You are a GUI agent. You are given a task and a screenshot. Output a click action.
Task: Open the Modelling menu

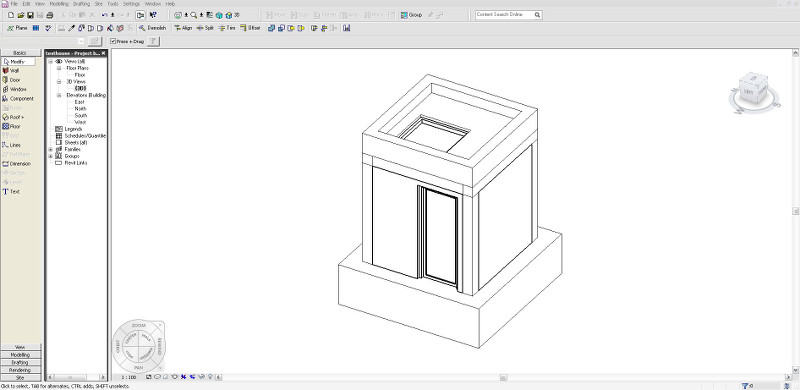(x=59, y=4)
